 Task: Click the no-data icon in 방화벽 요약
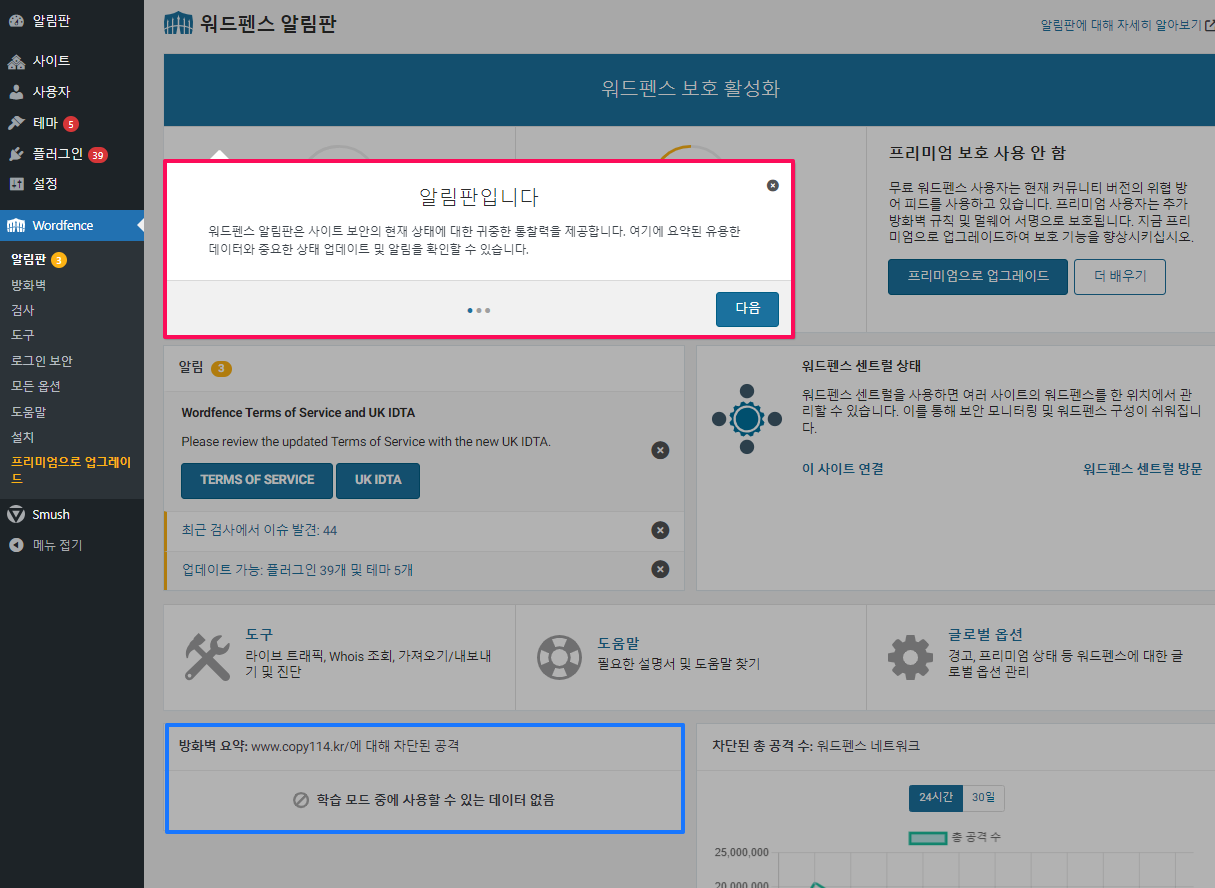pyautogui.click(x=301, y=800)
